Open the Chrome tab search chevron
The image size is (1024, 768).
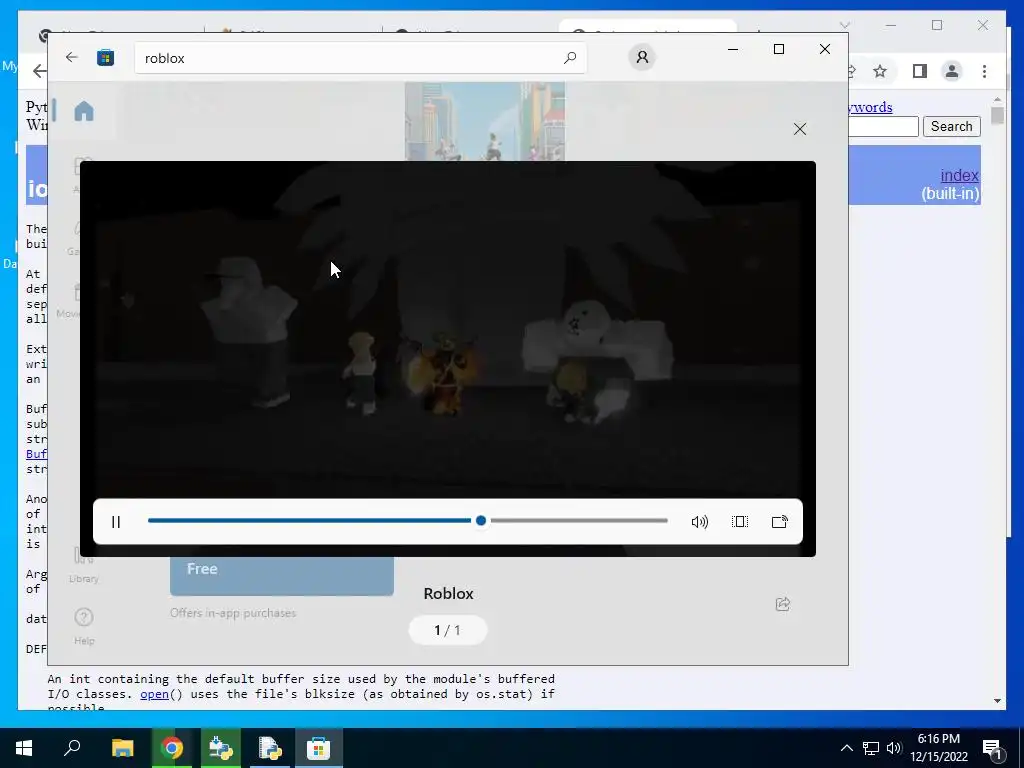pos(844,25)
